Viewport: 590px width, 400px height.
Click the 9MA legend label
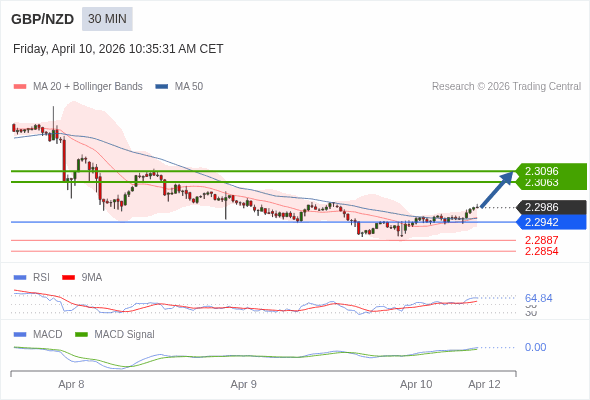pos(92,278)
